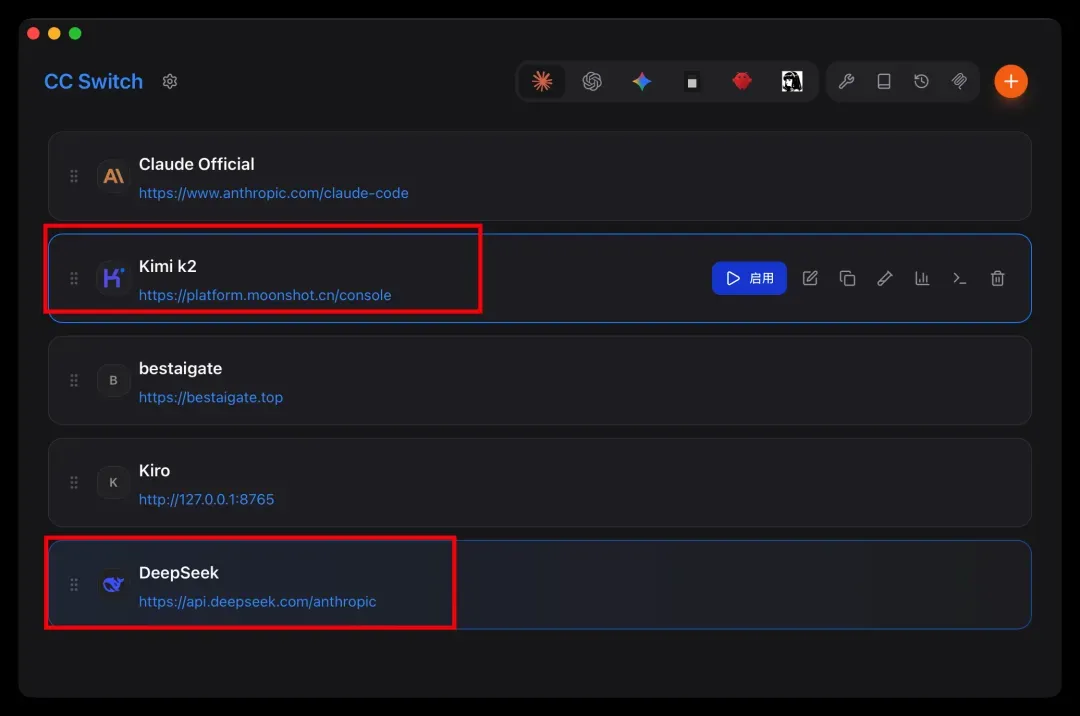
Task: Open the Kiro 127.0.0.1:8765 link
Action: tap(207, 499)
